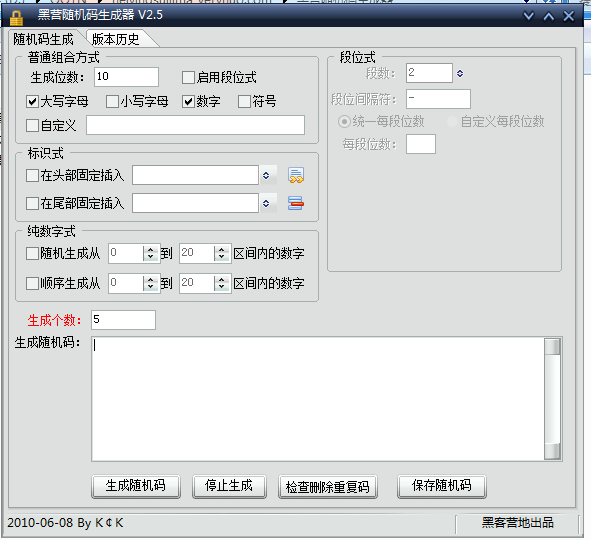Viewport: 591px width, 540px height.
Task: Click 停止生成 button
Action: click(x=229, y=486)
